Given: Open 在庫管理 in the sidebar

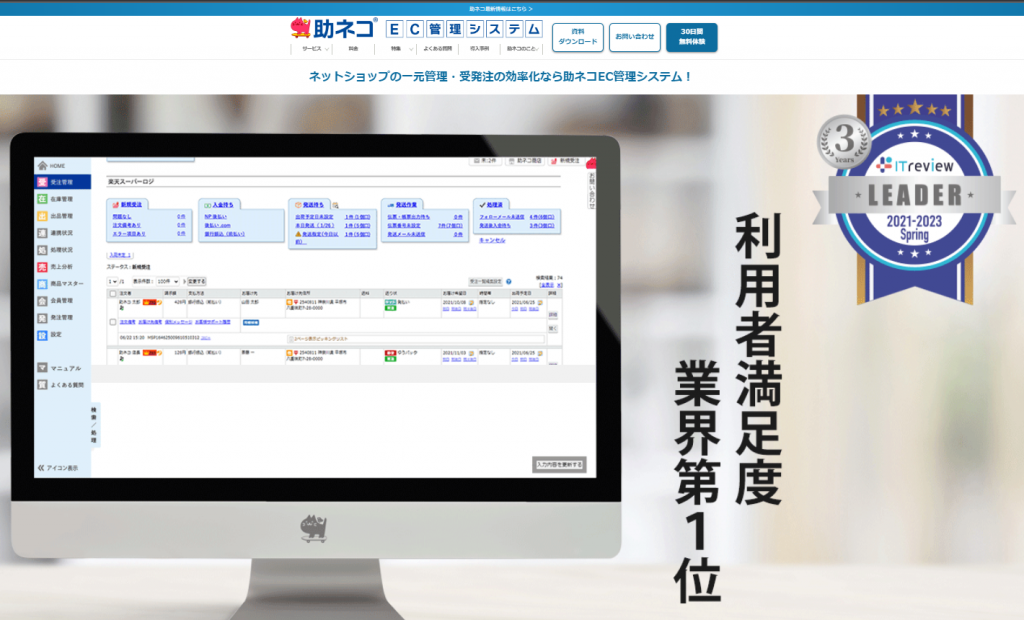Looking at the screenshot, I should click(61, 199).
